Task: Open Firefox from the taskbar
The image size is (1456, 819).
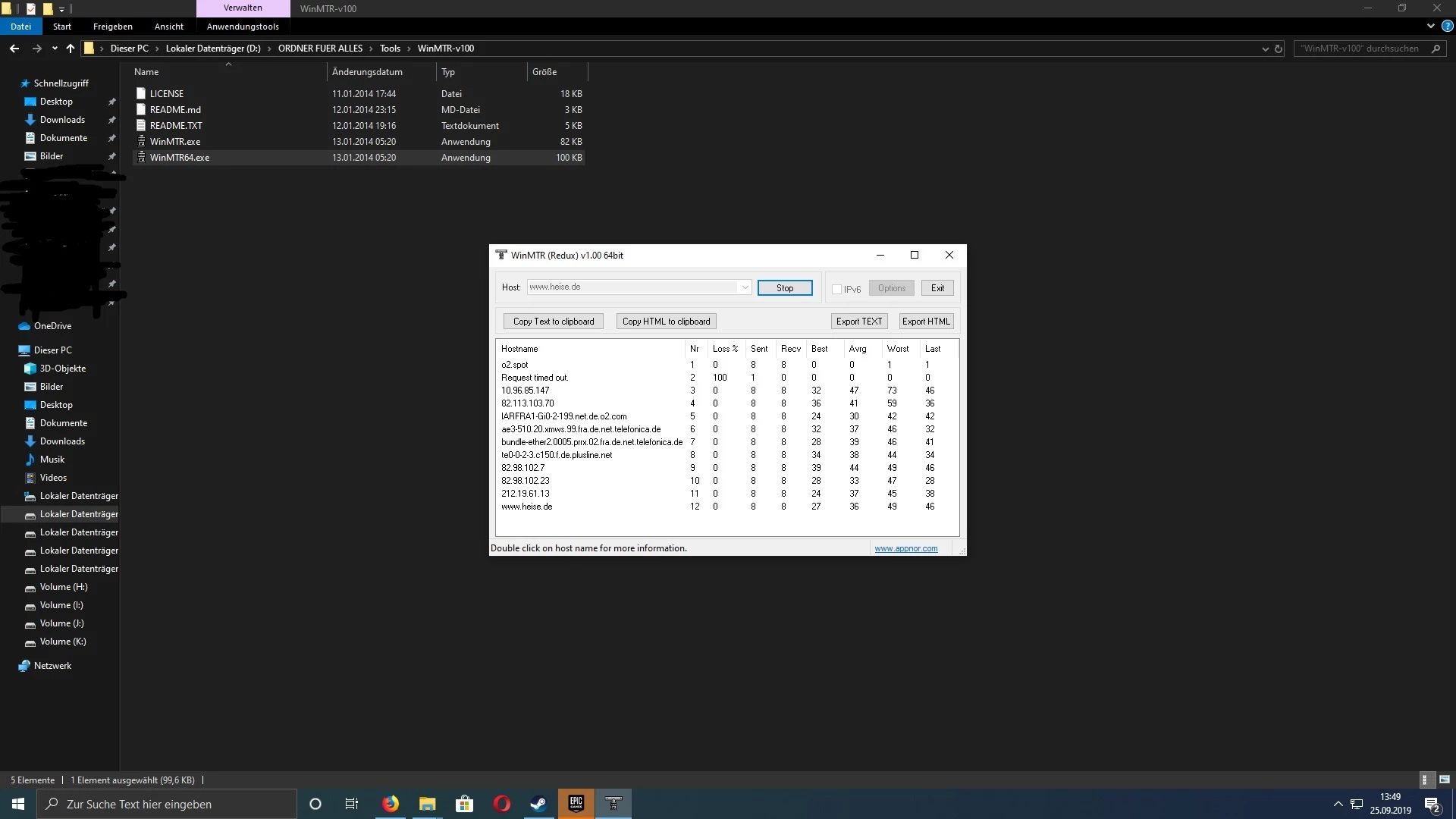Action: (390, 804)
